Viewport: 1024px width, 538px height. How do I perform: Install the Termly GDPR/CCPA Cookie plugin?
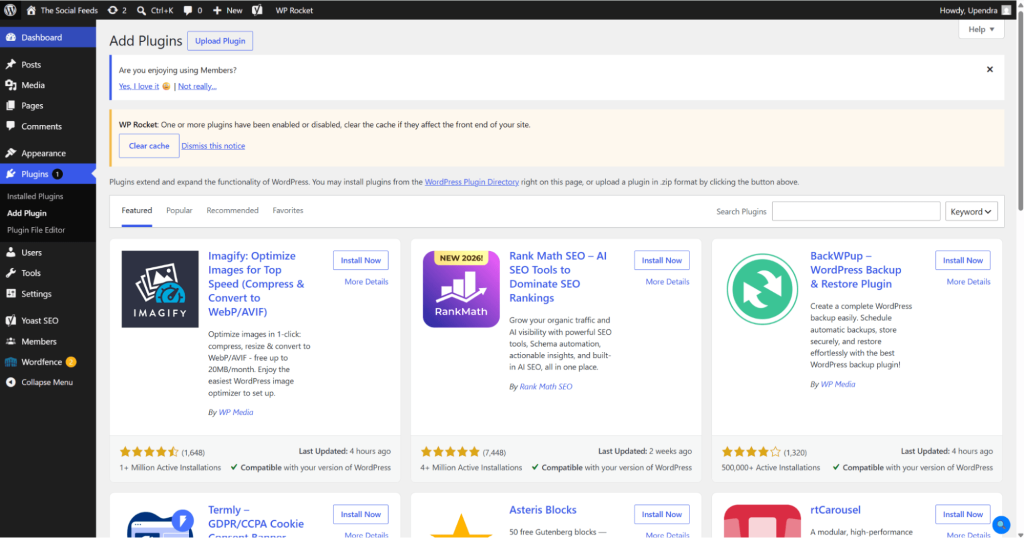point(360,514)
